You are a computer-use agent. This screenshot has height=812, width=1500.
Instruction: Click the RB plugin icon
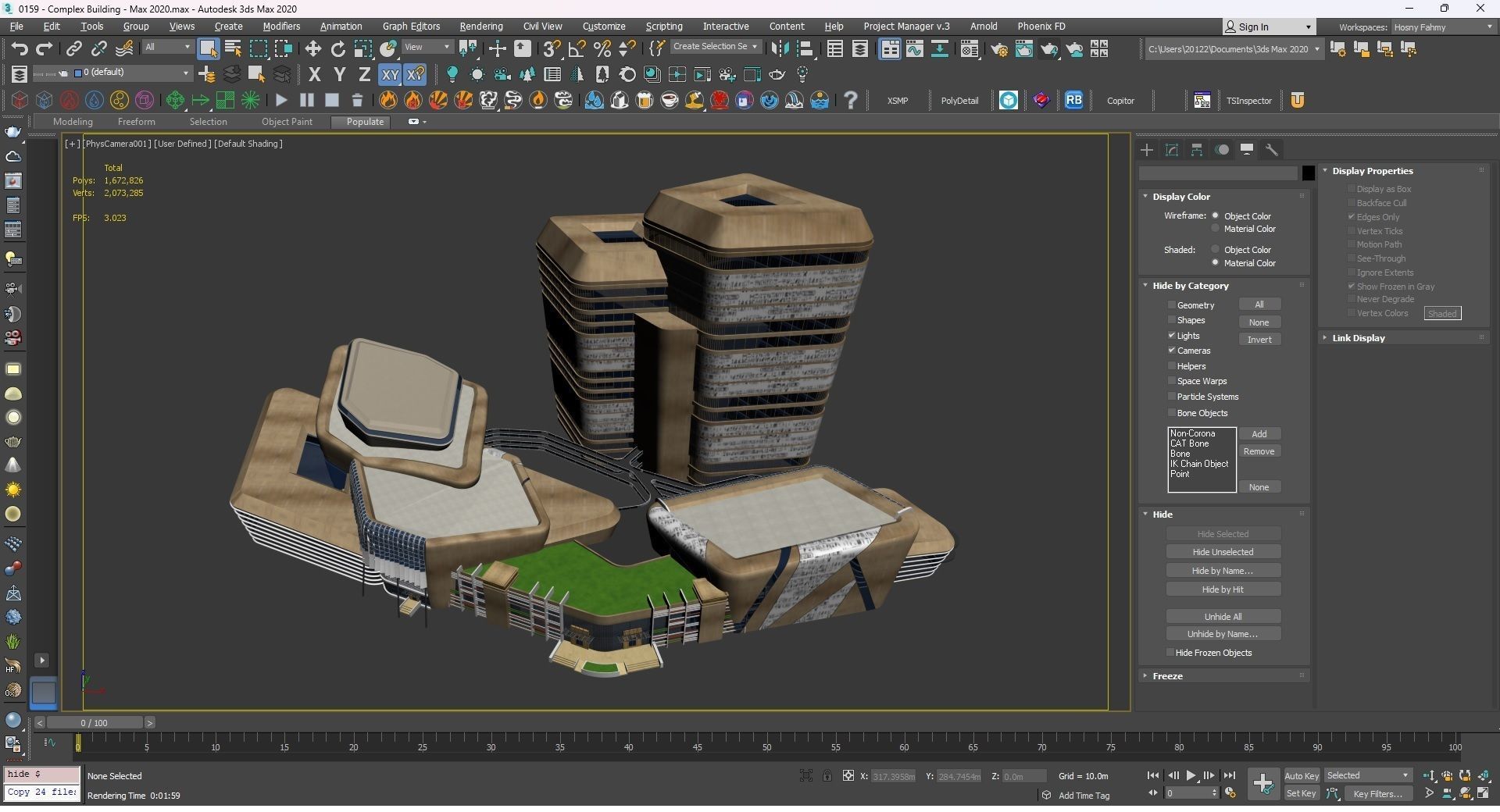pyautogui.click(x=1074, y=100)
